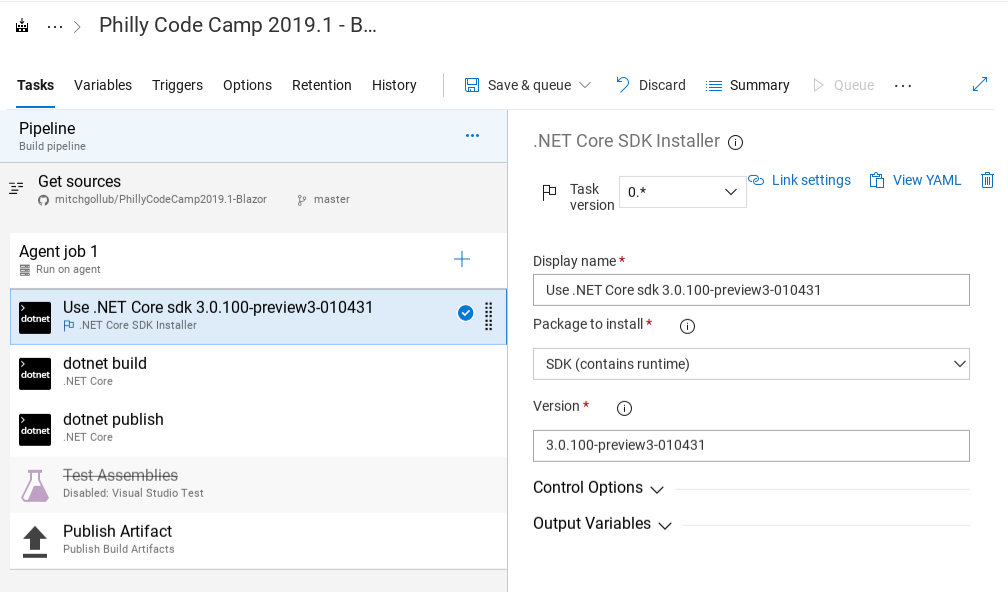Click the info icon beside Version label
Image resolution: width=1008 pixels, height=592 pixels.
tap(624, 408)
